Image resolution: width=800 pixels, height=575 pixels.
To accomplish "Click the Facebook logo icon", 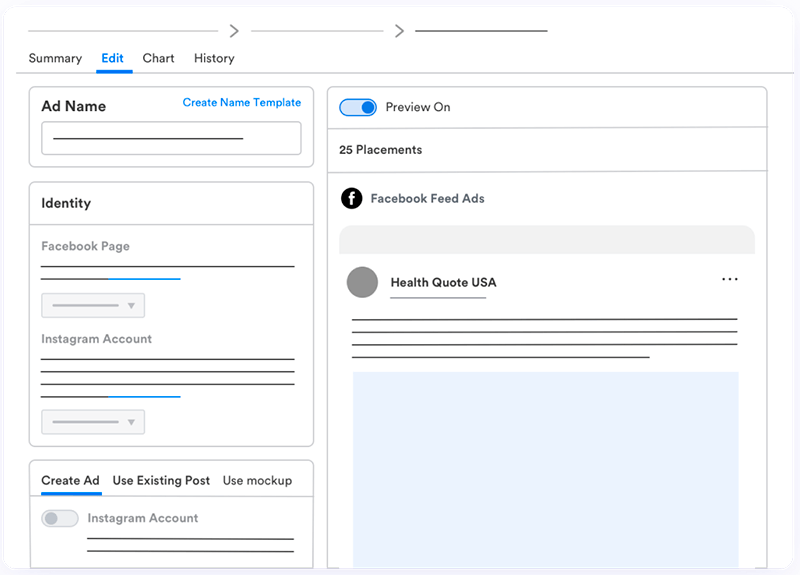I will (x=351, y=198).
